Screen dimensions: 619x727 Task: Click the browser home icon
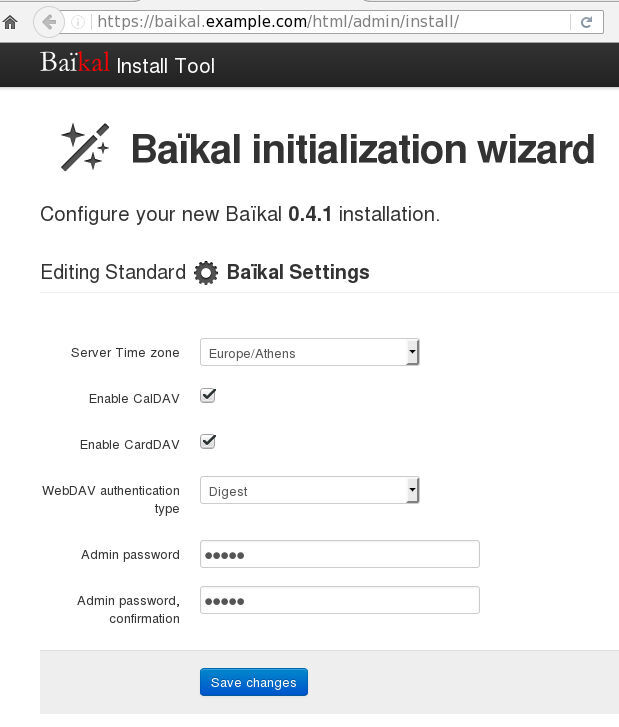[11, 21]
